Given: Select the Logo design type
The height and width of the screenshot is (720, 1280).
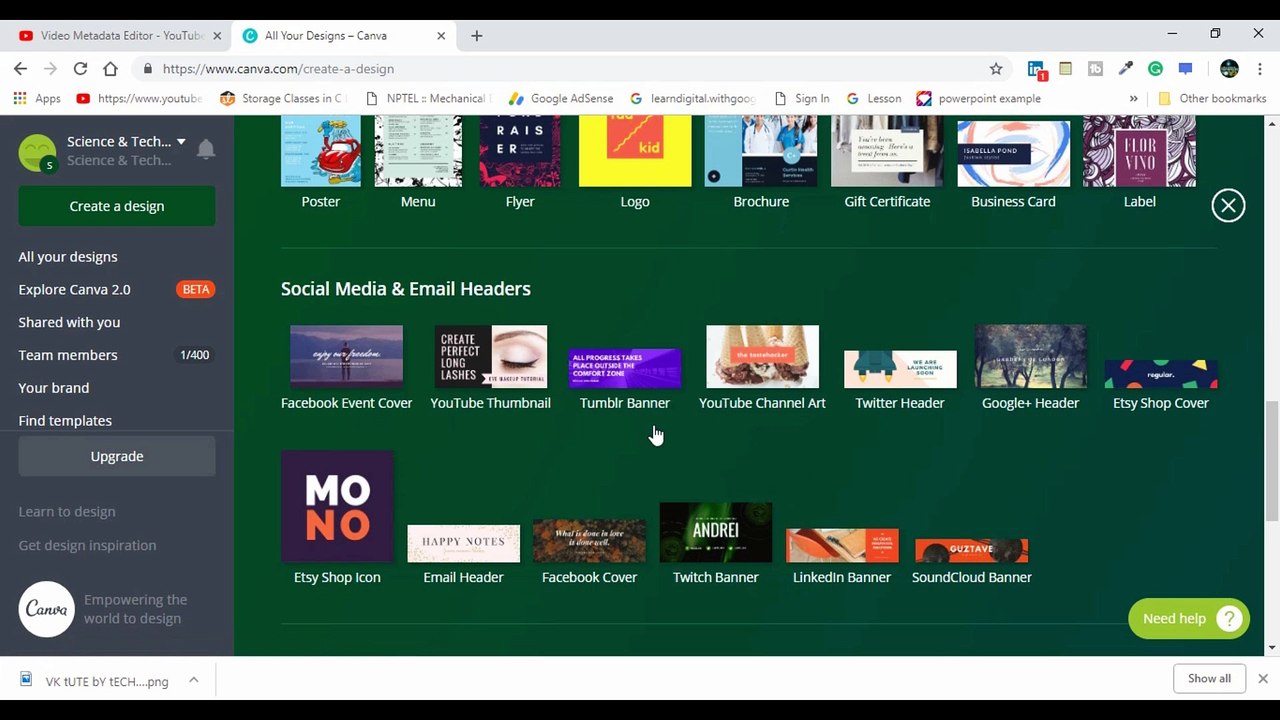Looking at the screenshot, I should pyautogui.click(x=635, y=162).
